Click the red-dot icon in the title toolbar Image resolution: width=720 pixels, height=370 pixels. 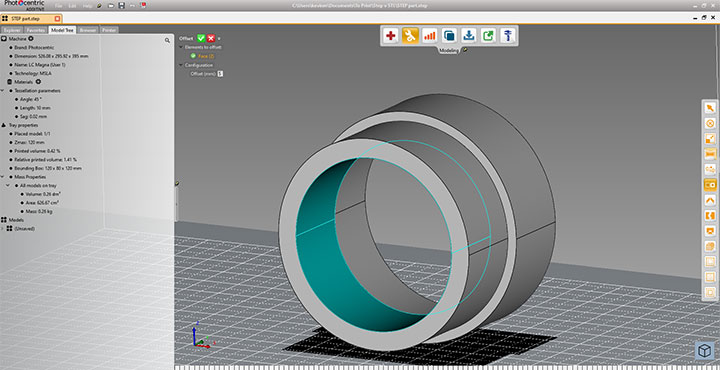click(x=143, y=6)
